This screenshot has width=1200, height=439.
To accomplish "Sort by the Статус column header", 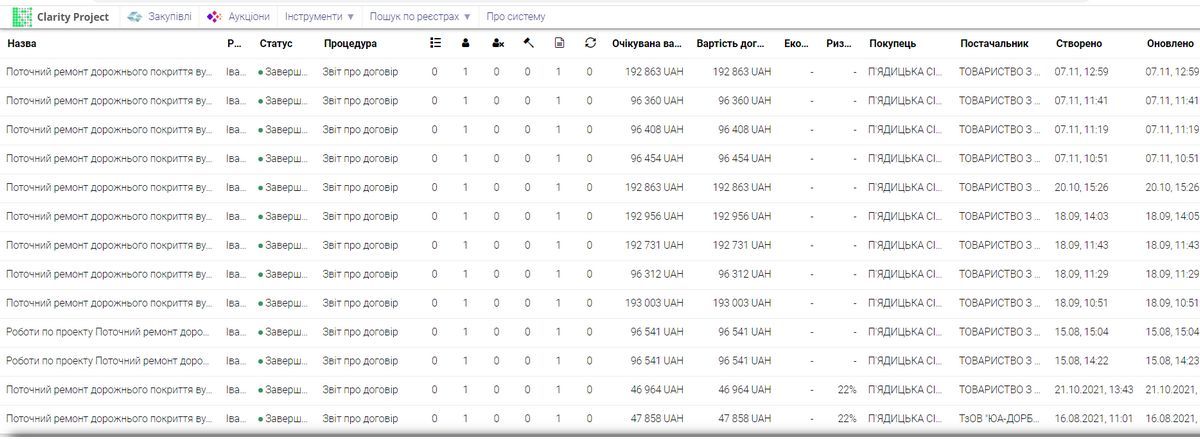I will (x=275, y=44).
